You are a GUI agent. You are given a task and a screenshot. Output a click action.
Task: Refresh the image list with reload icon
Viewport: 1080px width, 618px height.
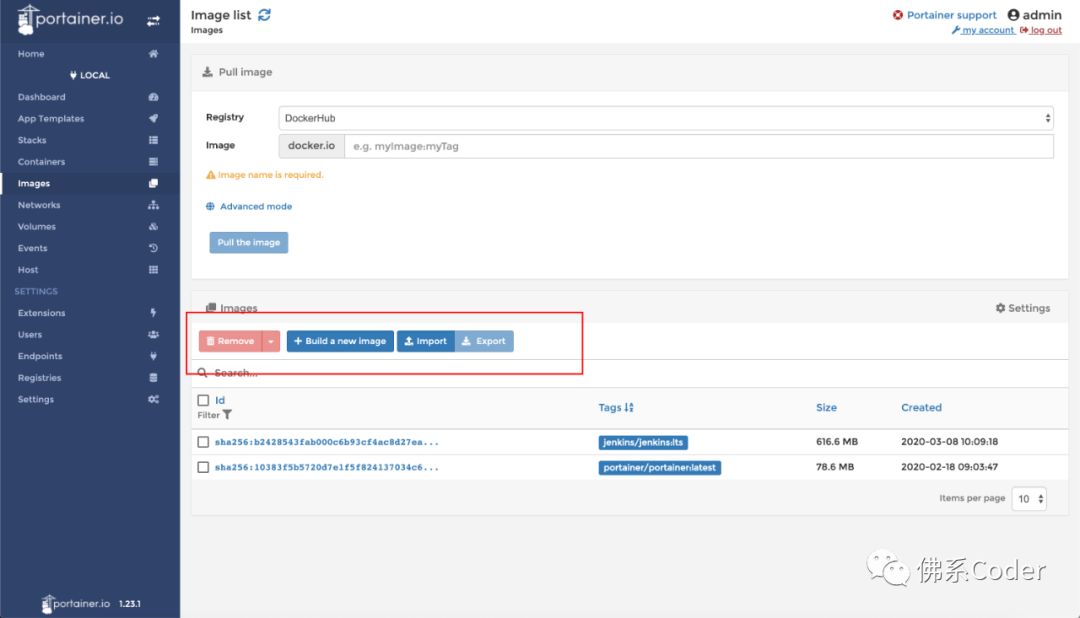click(264, 14)
